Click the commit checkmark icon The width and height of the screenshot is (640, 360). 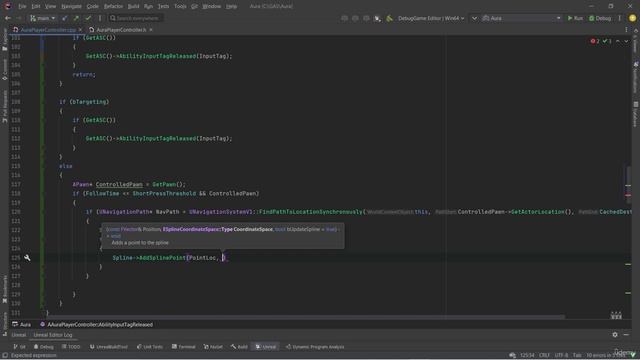[88, 18]
